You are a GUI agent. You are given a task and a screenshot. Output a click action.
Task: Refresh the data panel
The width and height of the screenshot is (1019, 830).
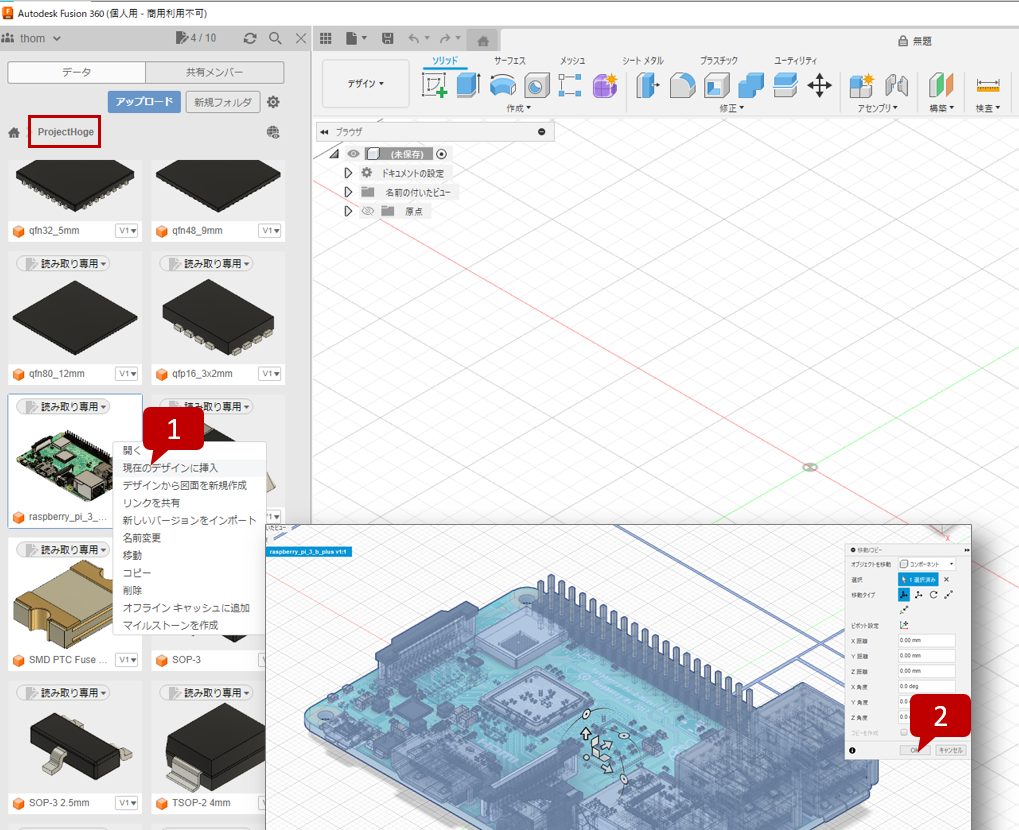(250, 38)
